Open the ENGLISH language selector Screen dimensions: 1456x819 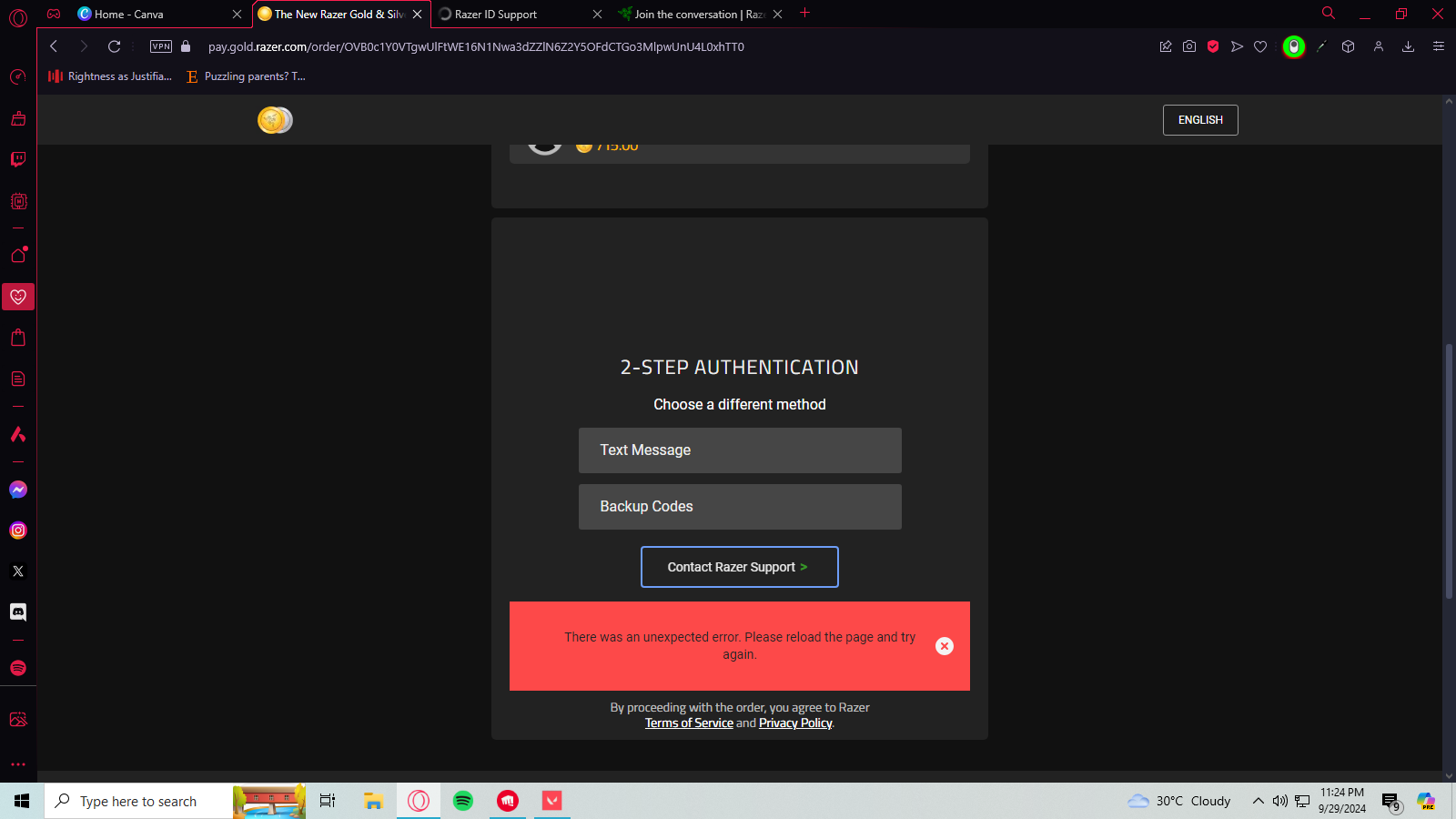pyautogui.click(x=1200, y=120)
